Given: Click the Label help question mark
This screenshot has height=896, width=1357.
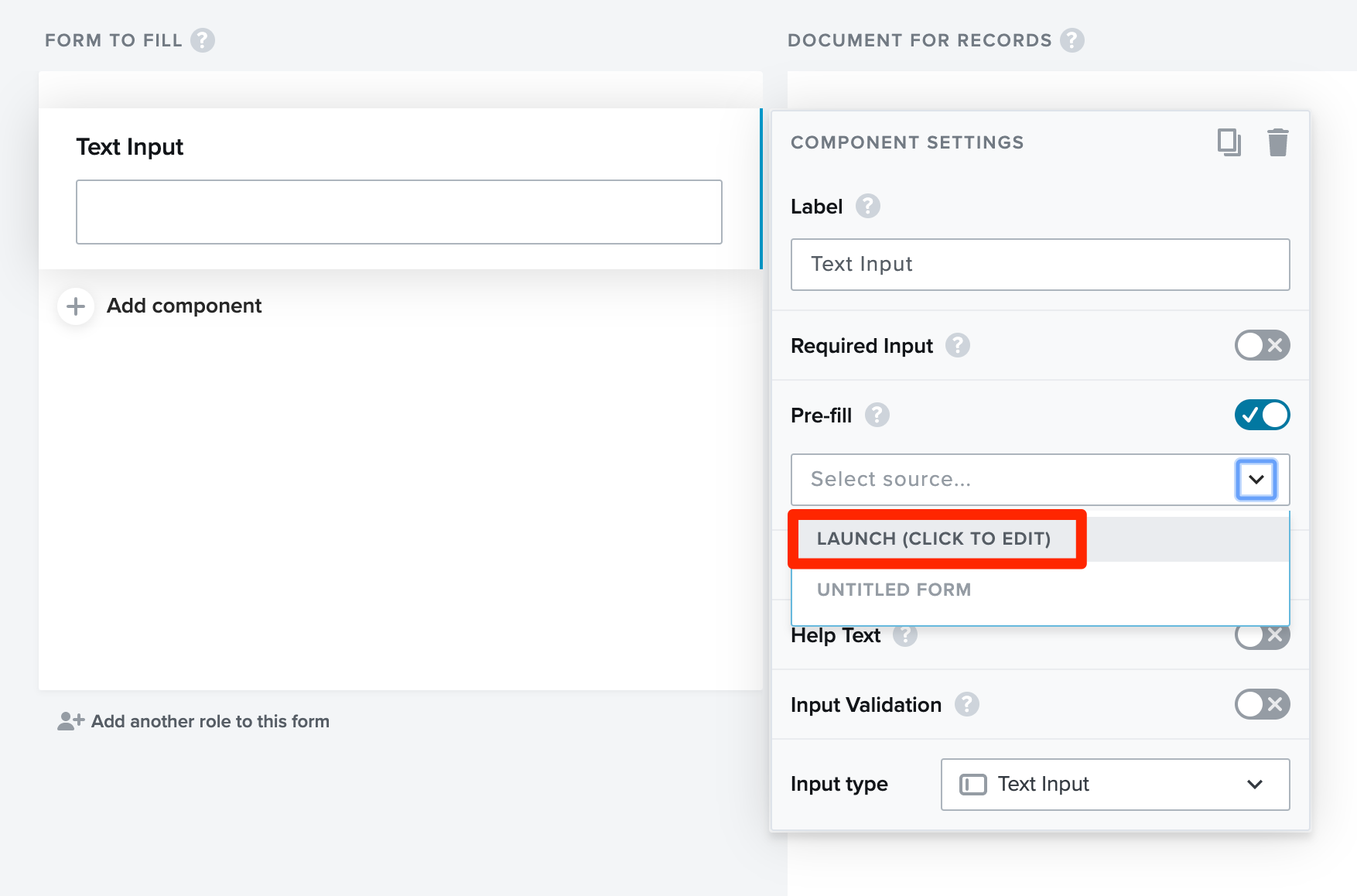Looking at the screenshot, I should (x=867, y=207).
